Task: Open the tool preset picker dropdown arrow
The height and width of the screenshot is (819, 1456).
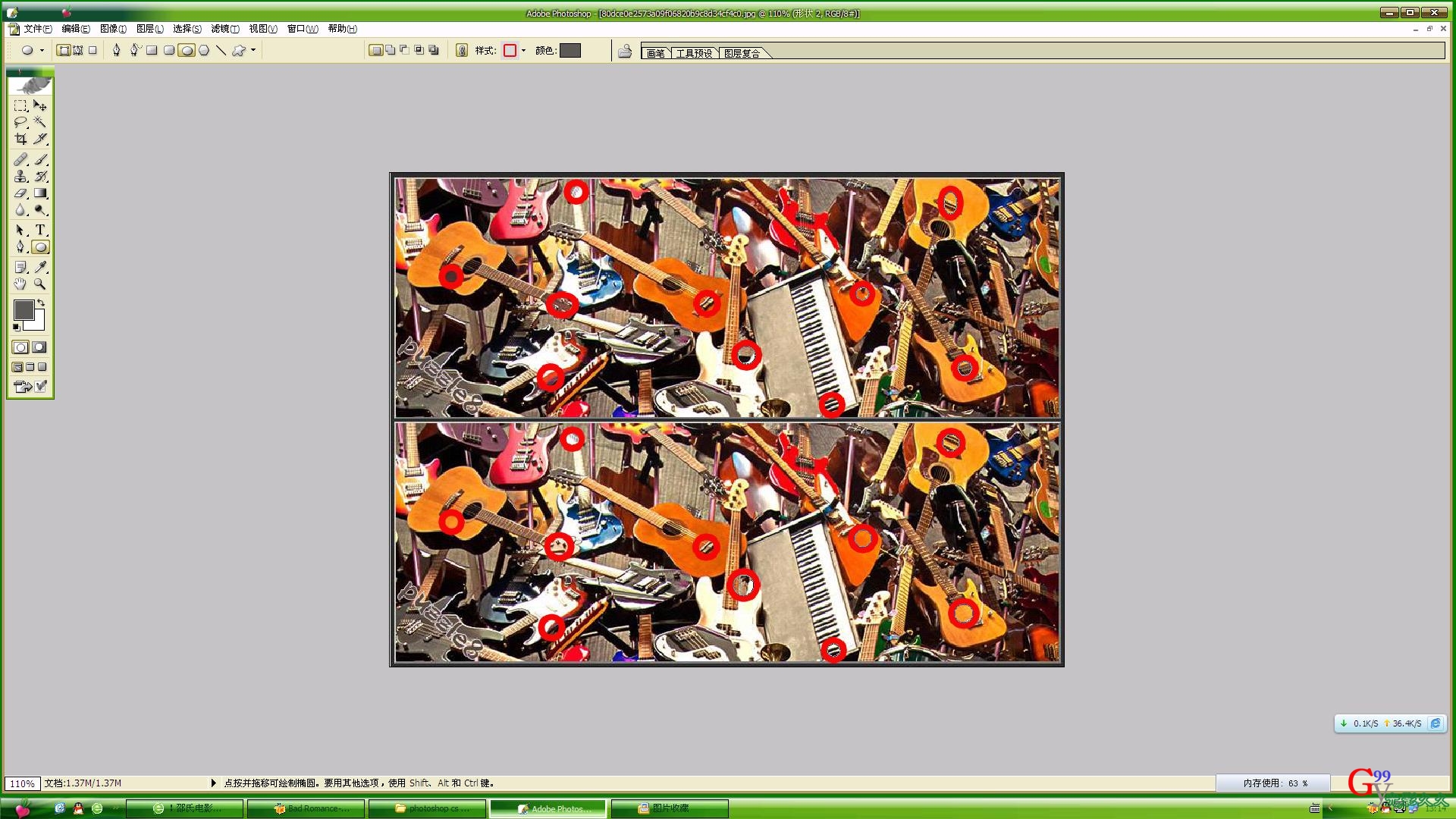Action: click(x=42, y=51)
